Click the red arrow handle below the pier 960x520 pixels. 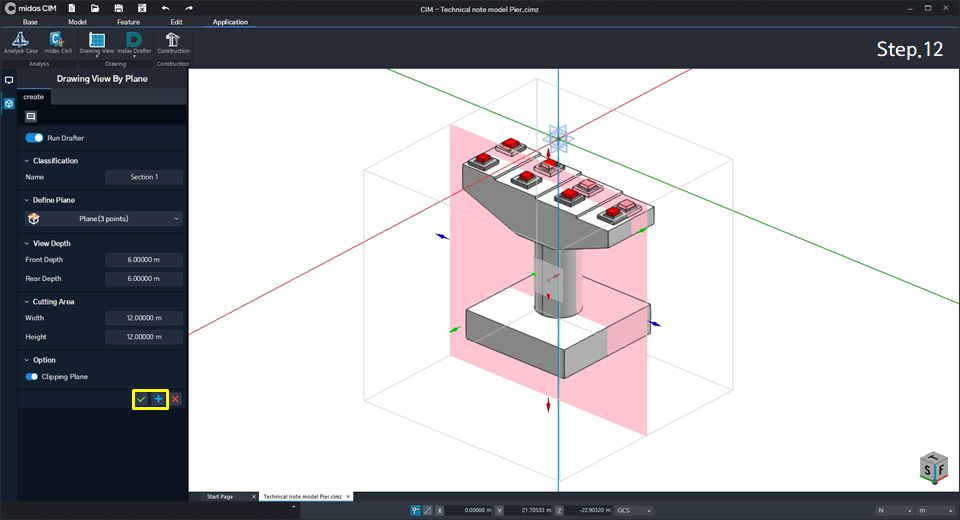coord(548,405)
